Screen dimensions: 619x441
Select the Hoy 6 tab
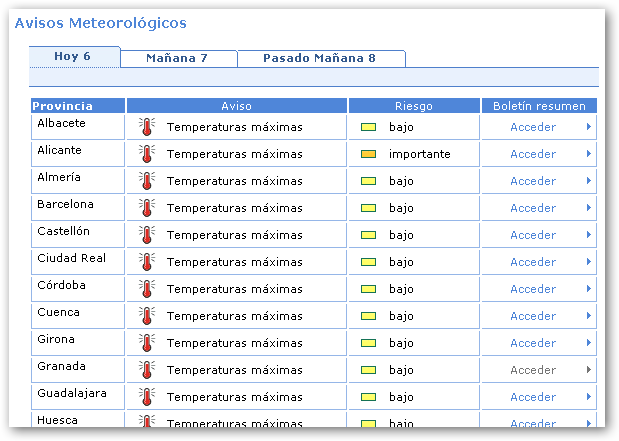pyautogui.click(x=73, y=56)
